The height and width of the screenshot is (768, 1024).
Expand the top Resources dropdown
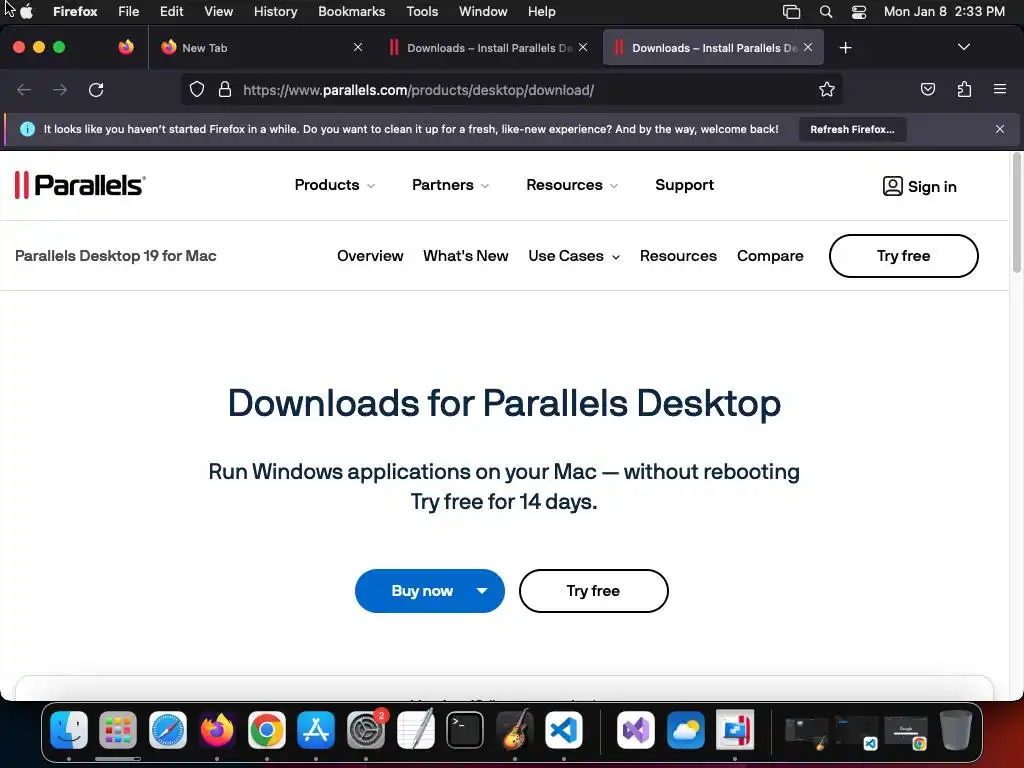(571, 185)
